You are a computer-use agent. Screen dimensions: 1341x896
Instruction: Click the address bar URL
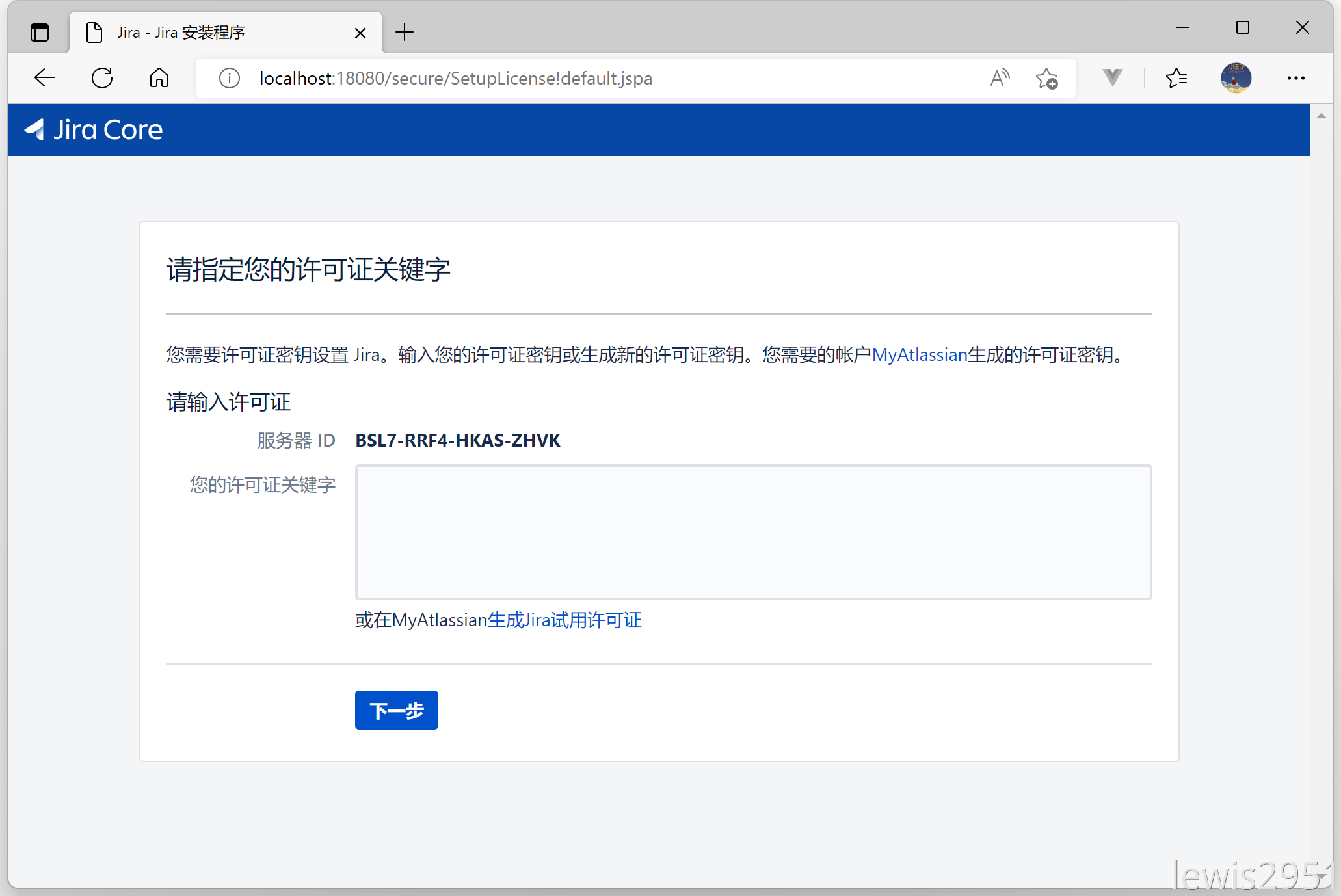click(456, 78)
